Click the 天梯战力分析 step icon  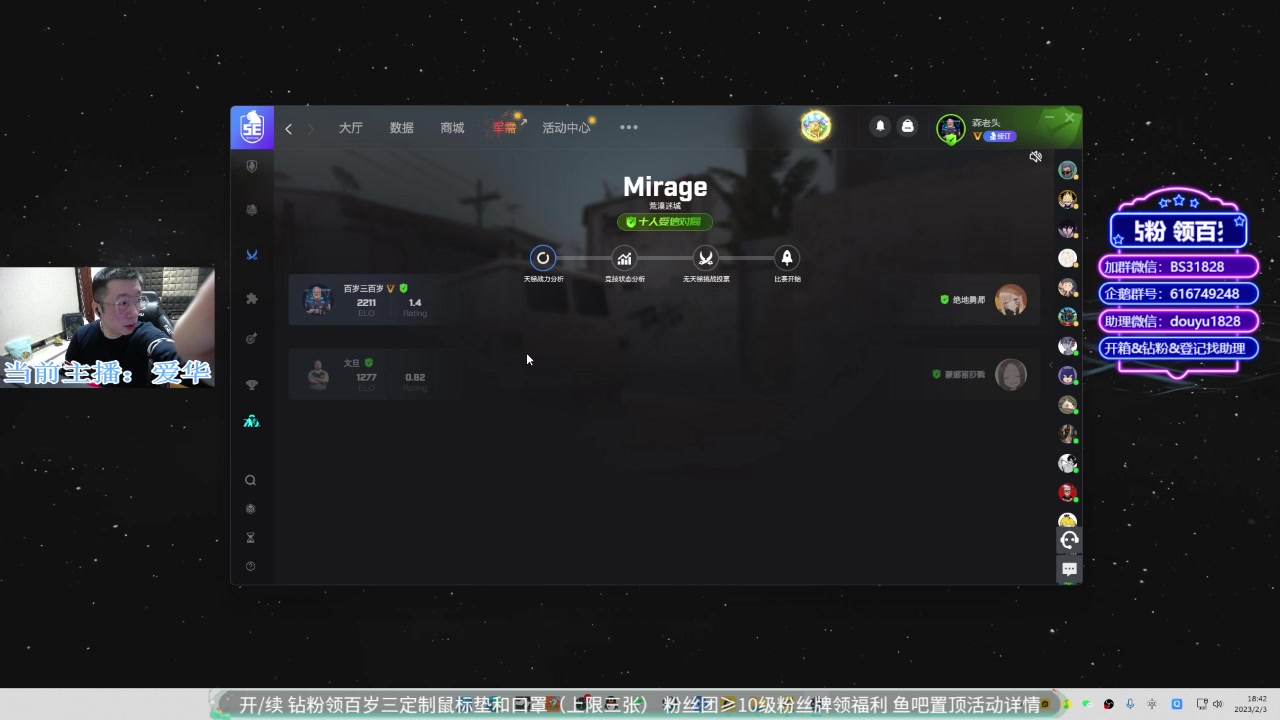click(543, 258)
